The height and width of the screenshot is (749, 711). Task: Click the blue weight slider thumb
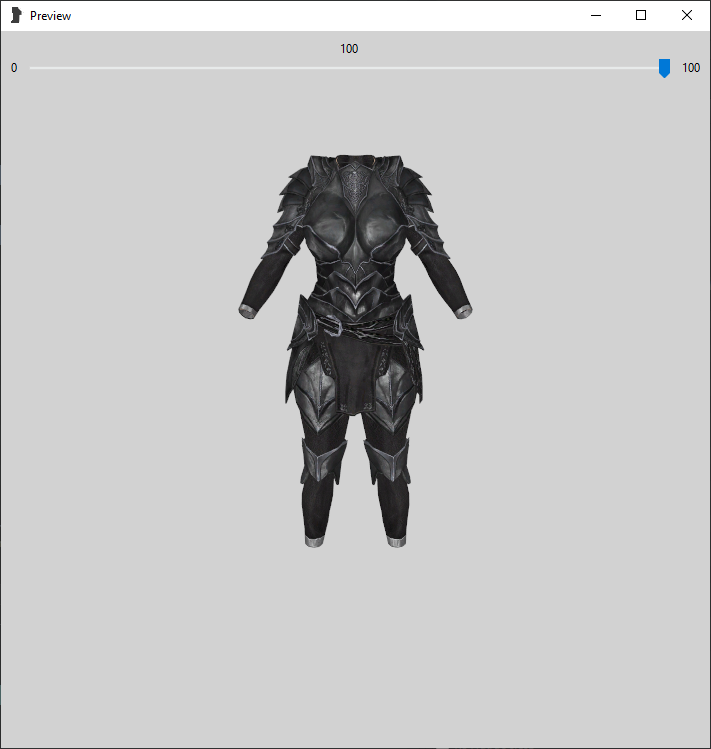point(664,68)
